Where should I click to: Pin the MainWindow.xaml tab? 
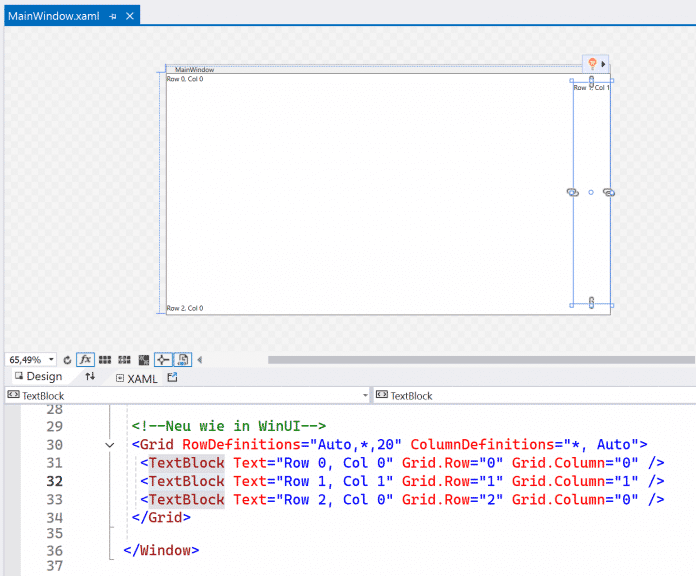[x=113, y=16]
